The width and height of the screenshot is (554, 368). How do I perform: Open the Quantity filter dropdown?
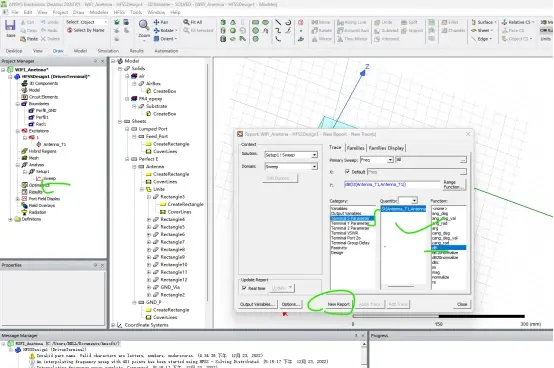point(414,201)
